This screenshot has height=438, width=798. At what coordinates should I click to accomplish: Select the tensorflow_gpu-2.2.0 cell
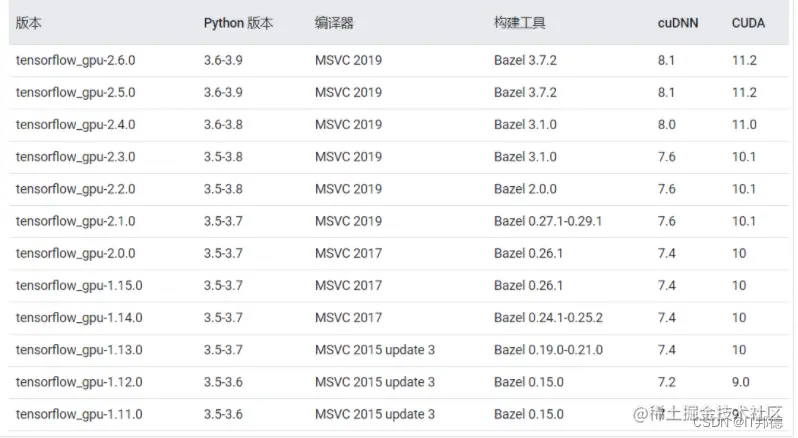(x=75, y=189)
